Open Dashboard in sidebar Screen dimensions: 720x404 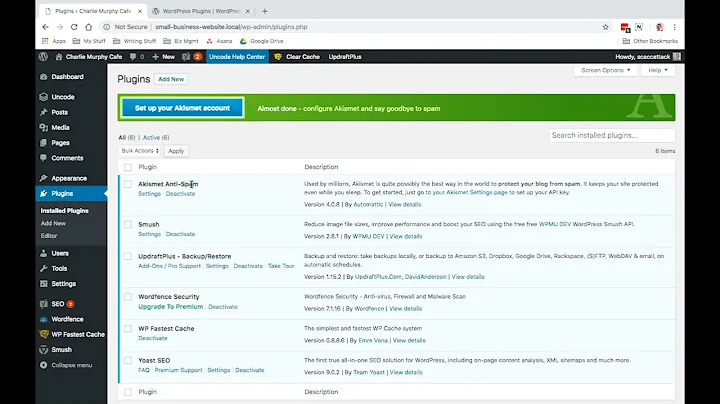68,77
